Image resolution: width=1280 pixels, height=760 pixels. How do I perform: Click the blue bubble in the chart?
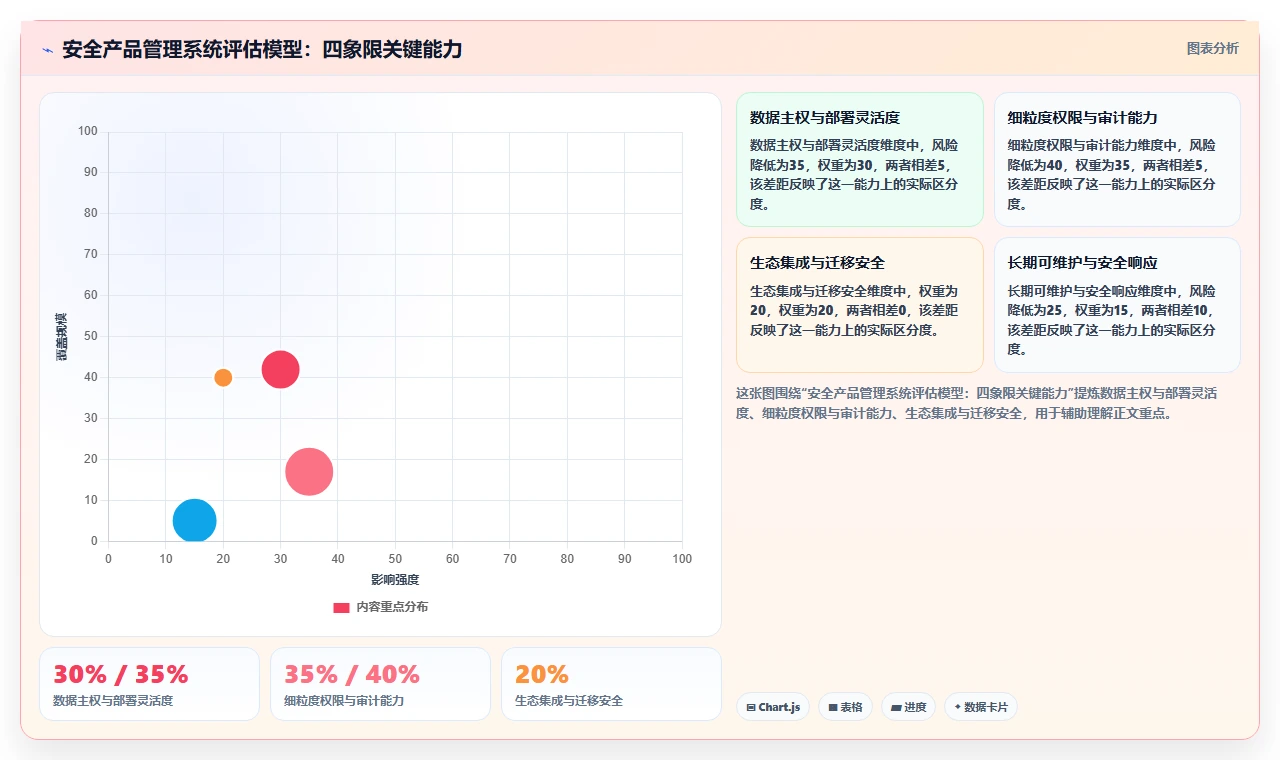(x=194, y=520)
